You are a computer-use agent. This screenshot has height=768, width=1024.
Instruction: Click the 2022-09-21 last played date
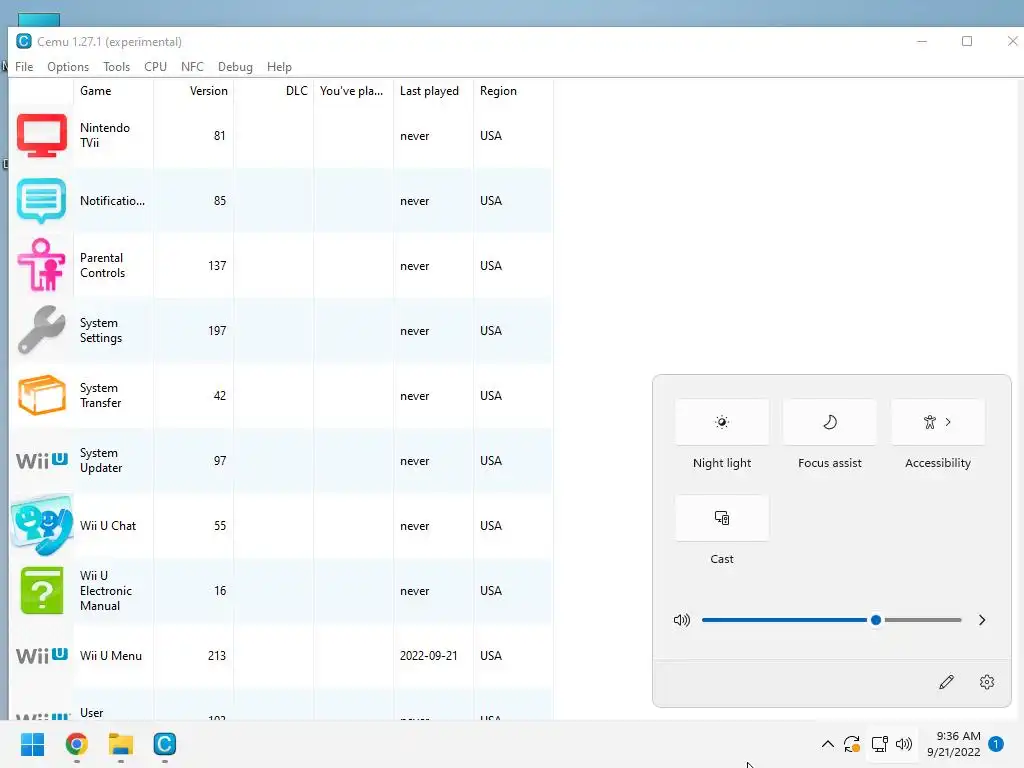[x=428, y=656]
